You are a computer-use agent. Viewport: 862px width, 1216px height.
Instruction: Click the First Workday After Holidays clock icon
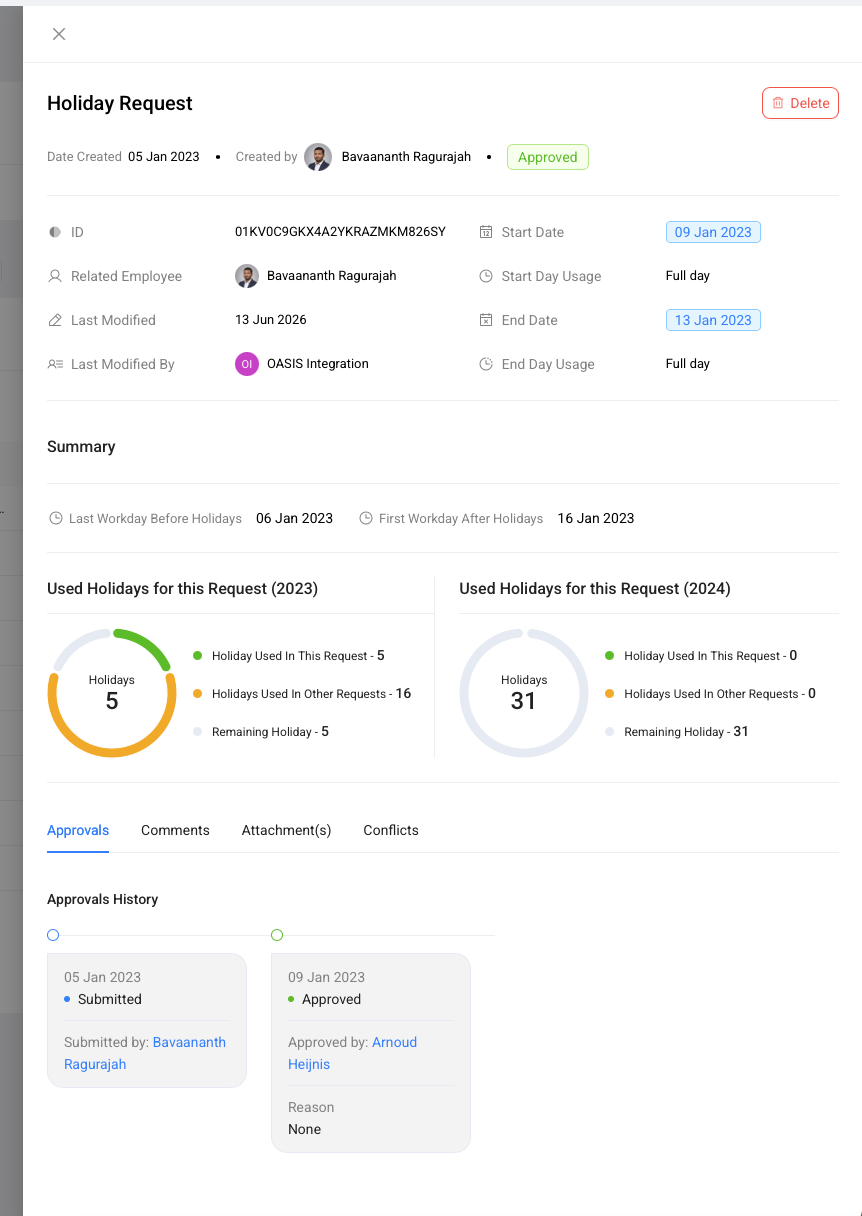pos(366,518)
